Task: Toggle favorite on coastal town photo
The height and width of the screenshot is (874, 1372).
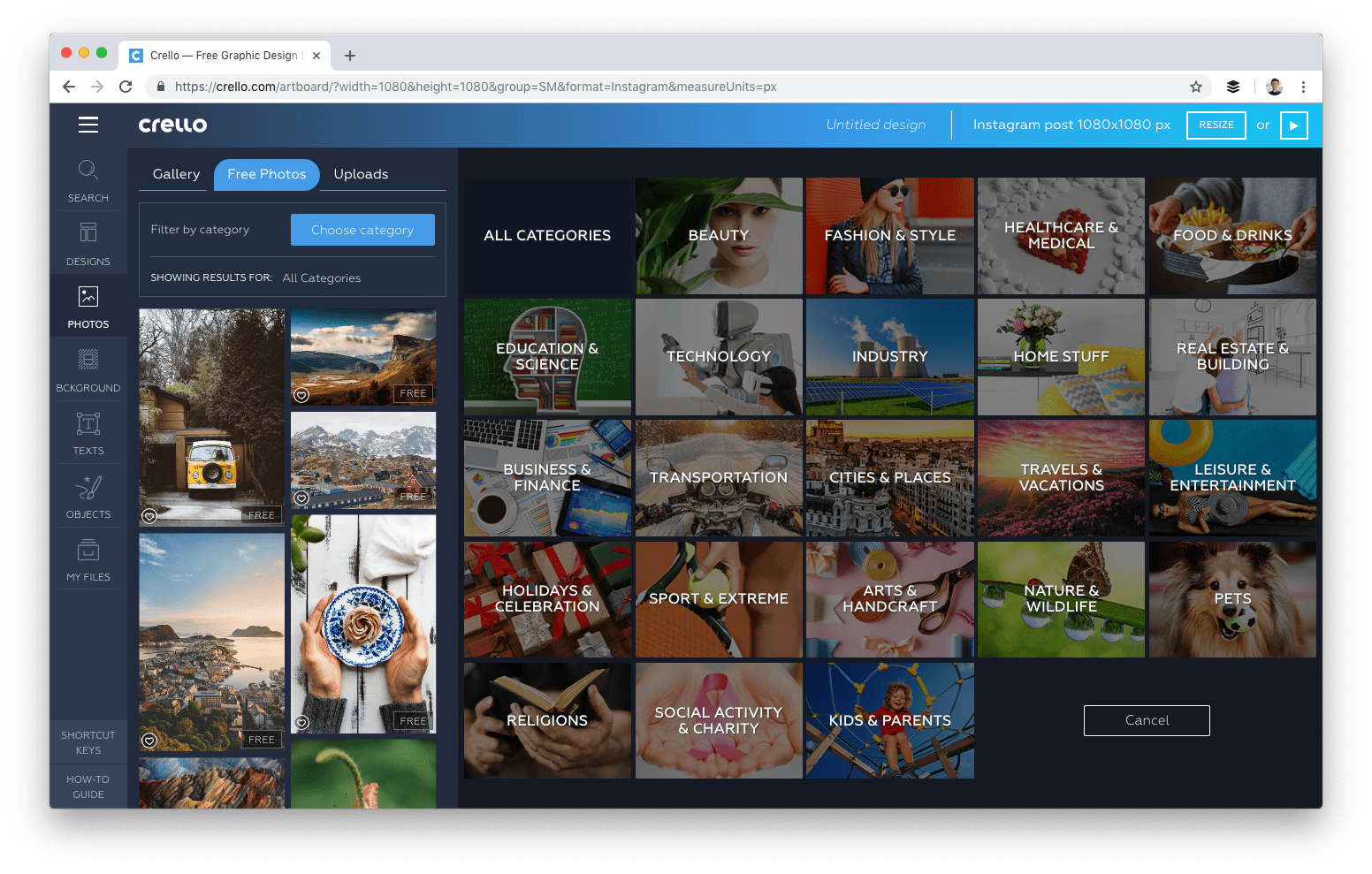Action: point(149,741)
